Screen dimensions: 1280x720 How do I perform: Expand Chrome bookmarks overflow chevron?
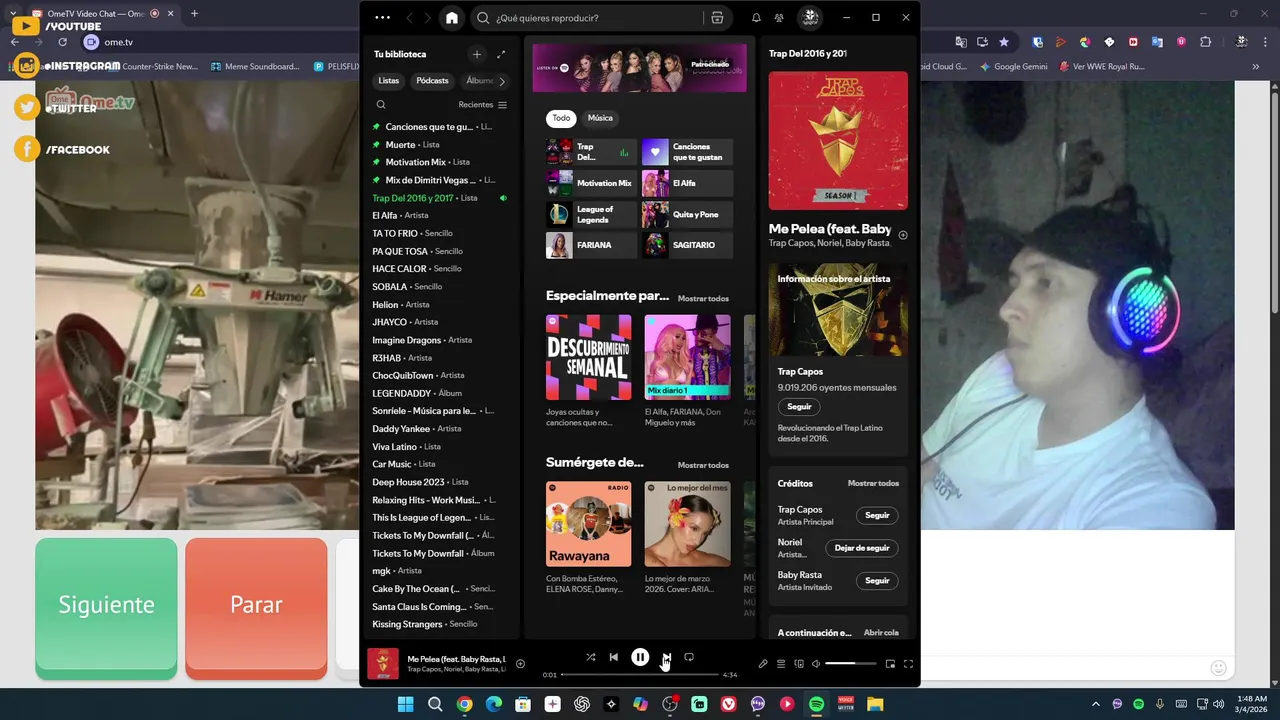click(1256, 66)
